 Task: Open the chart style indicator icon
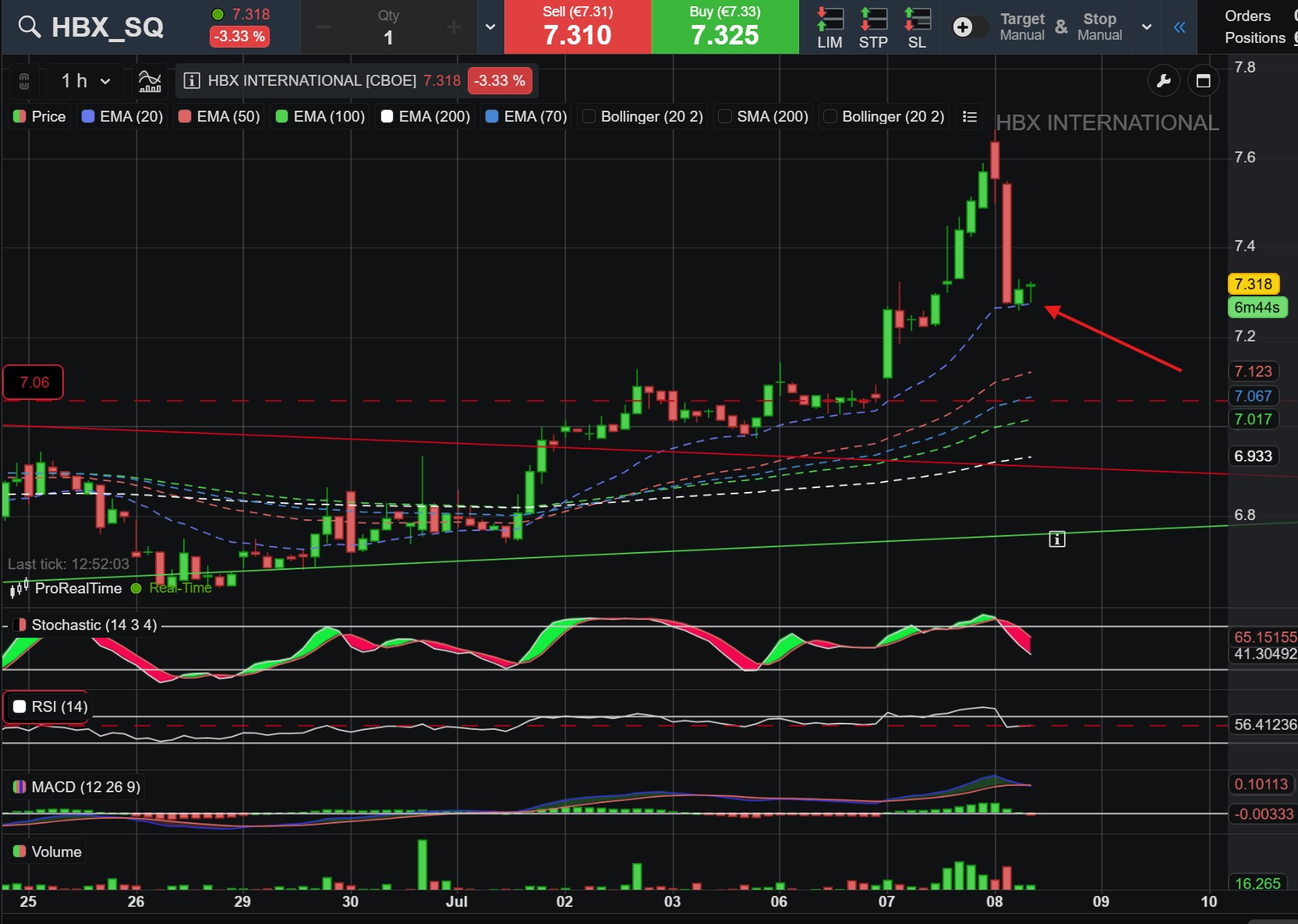pos(150,80)
